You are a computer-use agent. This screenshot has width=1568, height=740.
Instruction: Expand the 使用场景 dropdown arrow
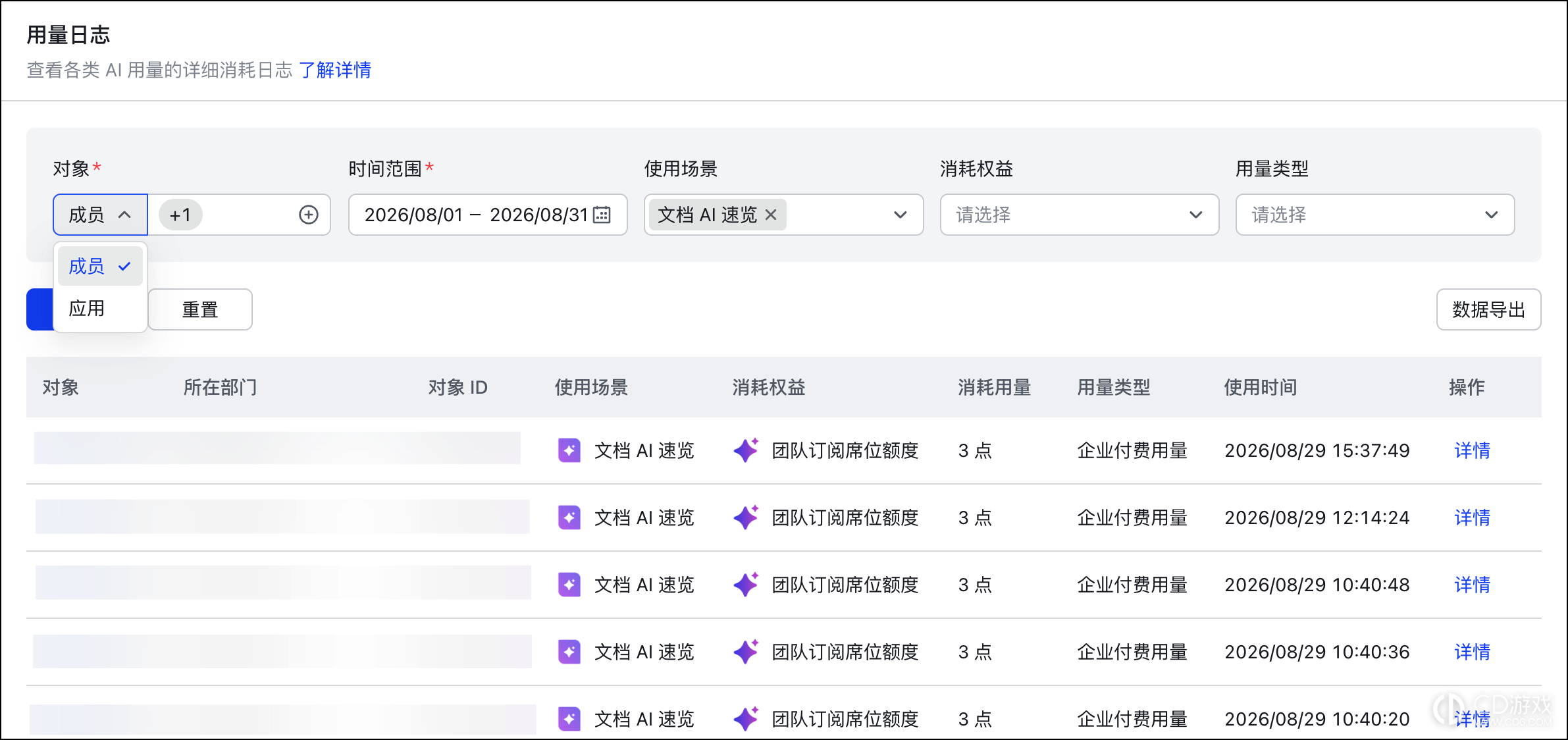coord(900,215)
